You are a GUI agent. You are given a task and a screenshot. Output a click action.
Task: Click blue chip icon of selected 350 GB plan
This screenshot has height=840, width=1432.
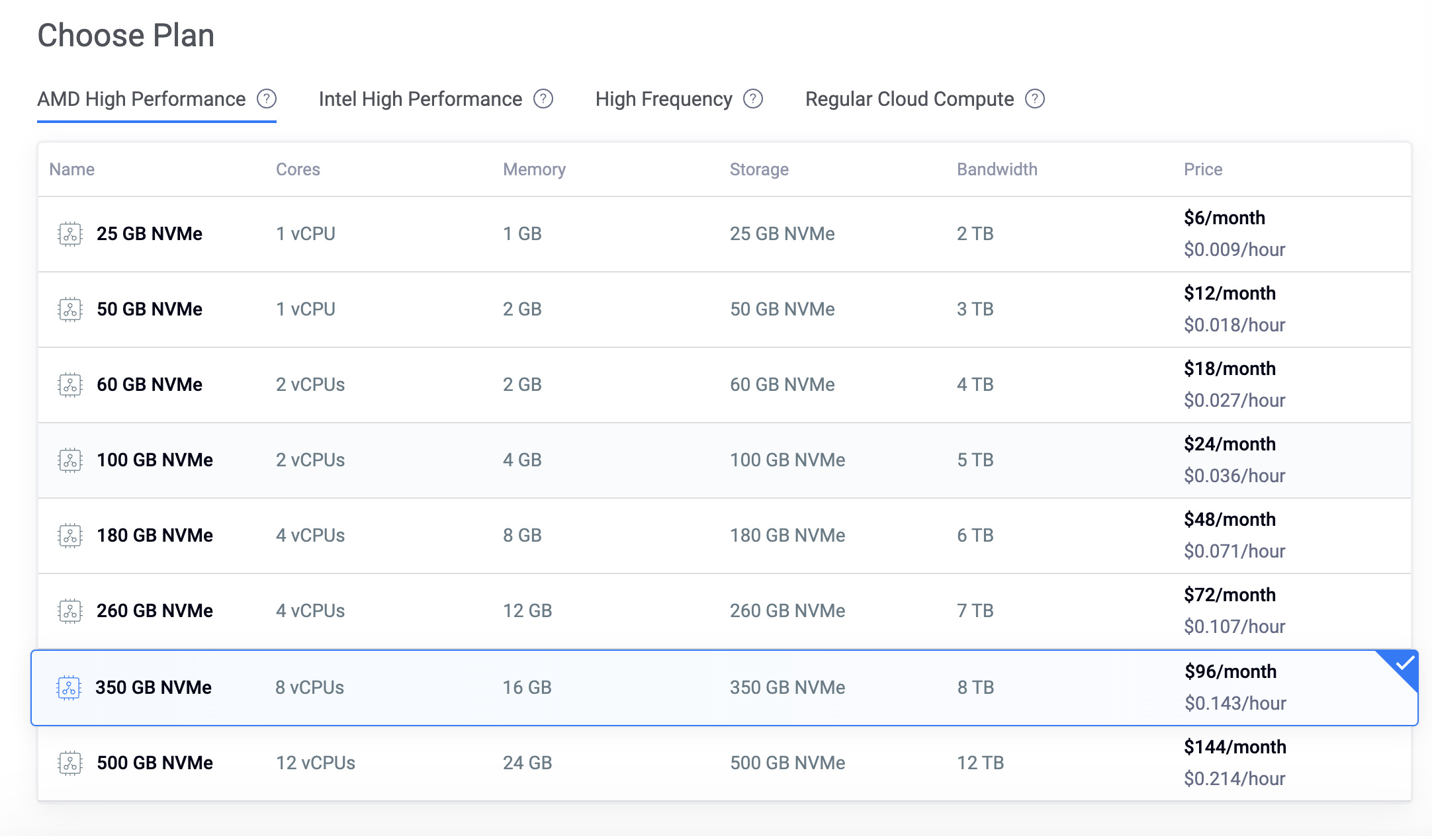click(69, 688)
